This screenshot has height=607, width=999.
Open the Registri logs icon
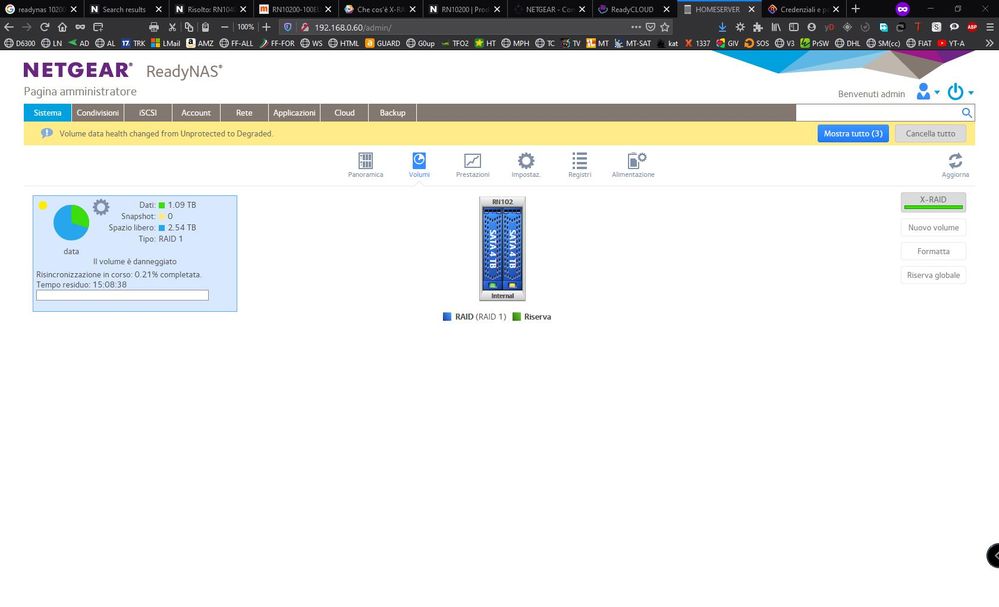point(579,162)
